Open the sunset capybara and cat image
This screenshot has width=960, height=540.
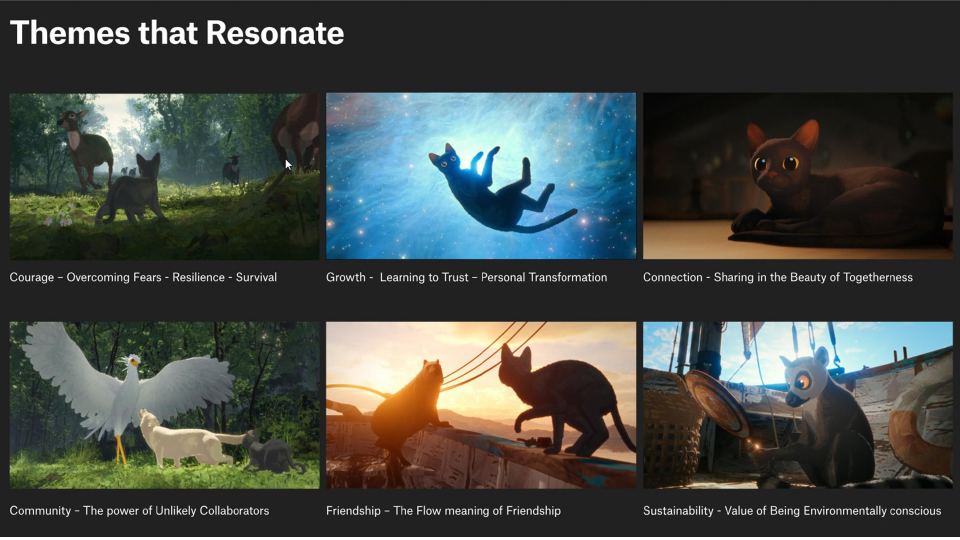click(x=481, y=405)
